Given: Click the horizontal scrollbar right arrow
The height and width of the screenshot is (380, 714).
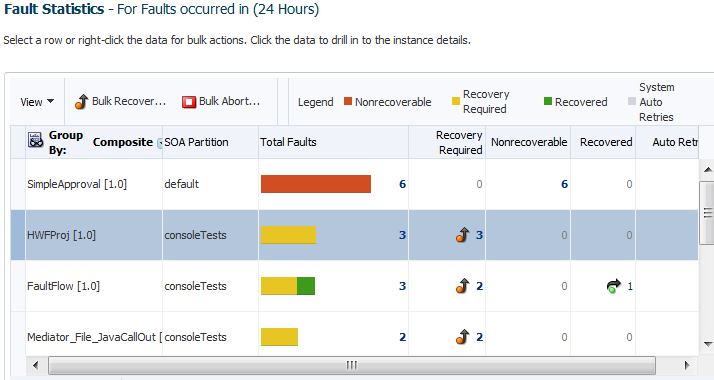Looking at the screenshot, I should [x=687, y=365].
